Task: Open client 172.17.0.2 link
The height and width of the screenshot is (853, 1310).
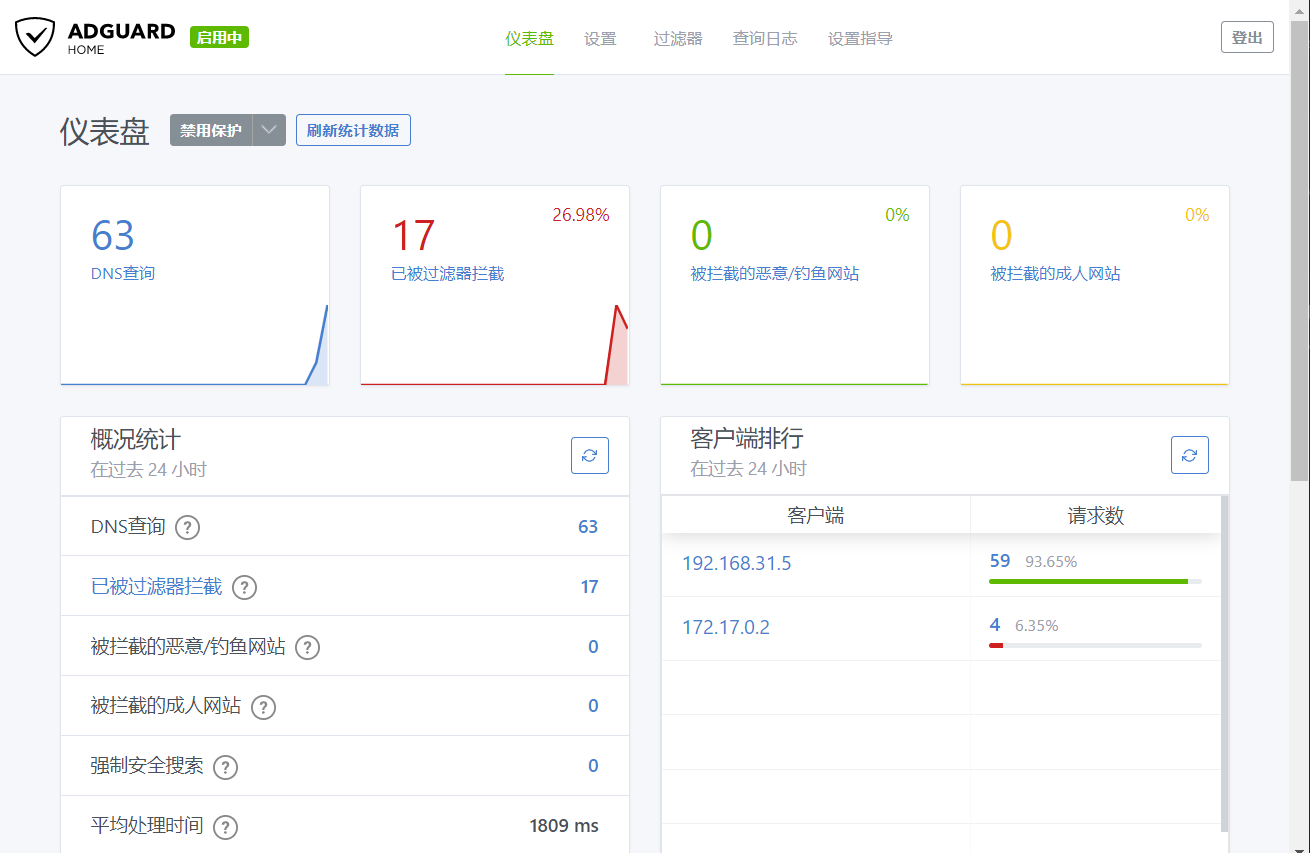Action: 726,627
